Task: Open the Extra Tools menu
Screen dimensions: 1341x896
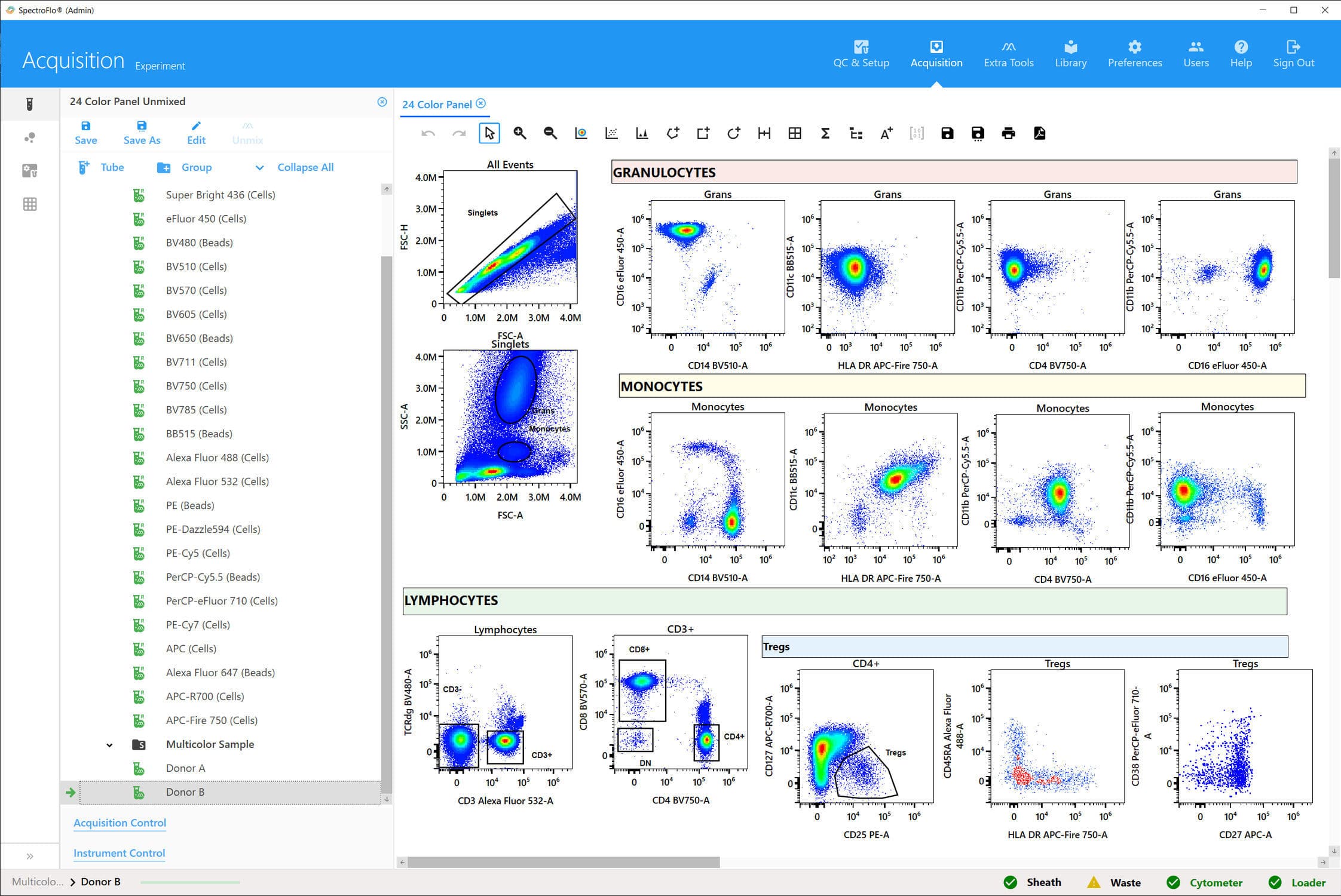Action: pyautogui.click(x=1008, y=54)
